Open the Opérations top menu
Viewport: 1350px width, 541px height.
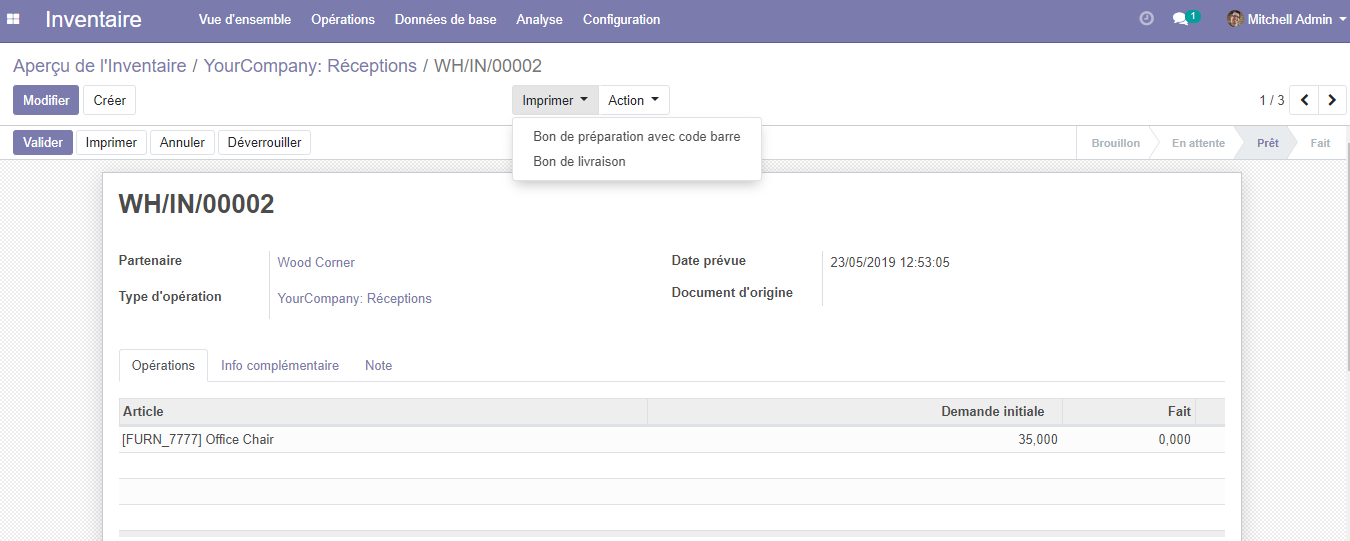click(x=342, y=19)
